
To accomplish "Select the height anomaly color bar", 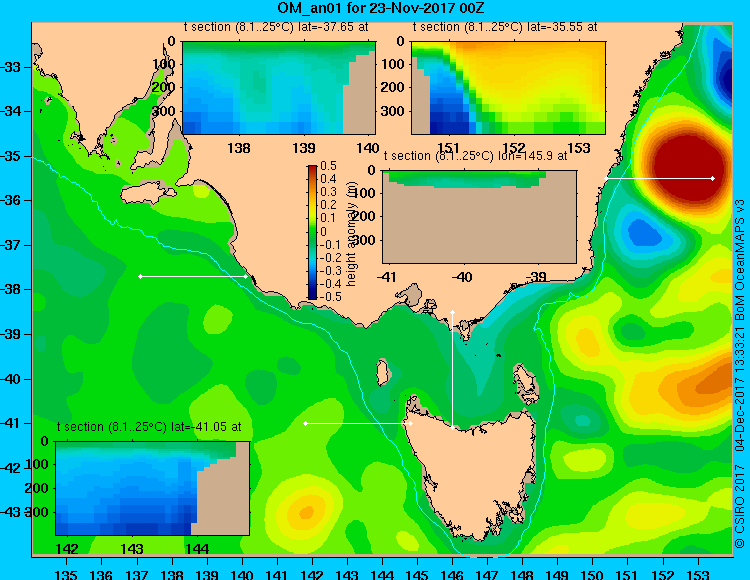I will coord(312,232).
